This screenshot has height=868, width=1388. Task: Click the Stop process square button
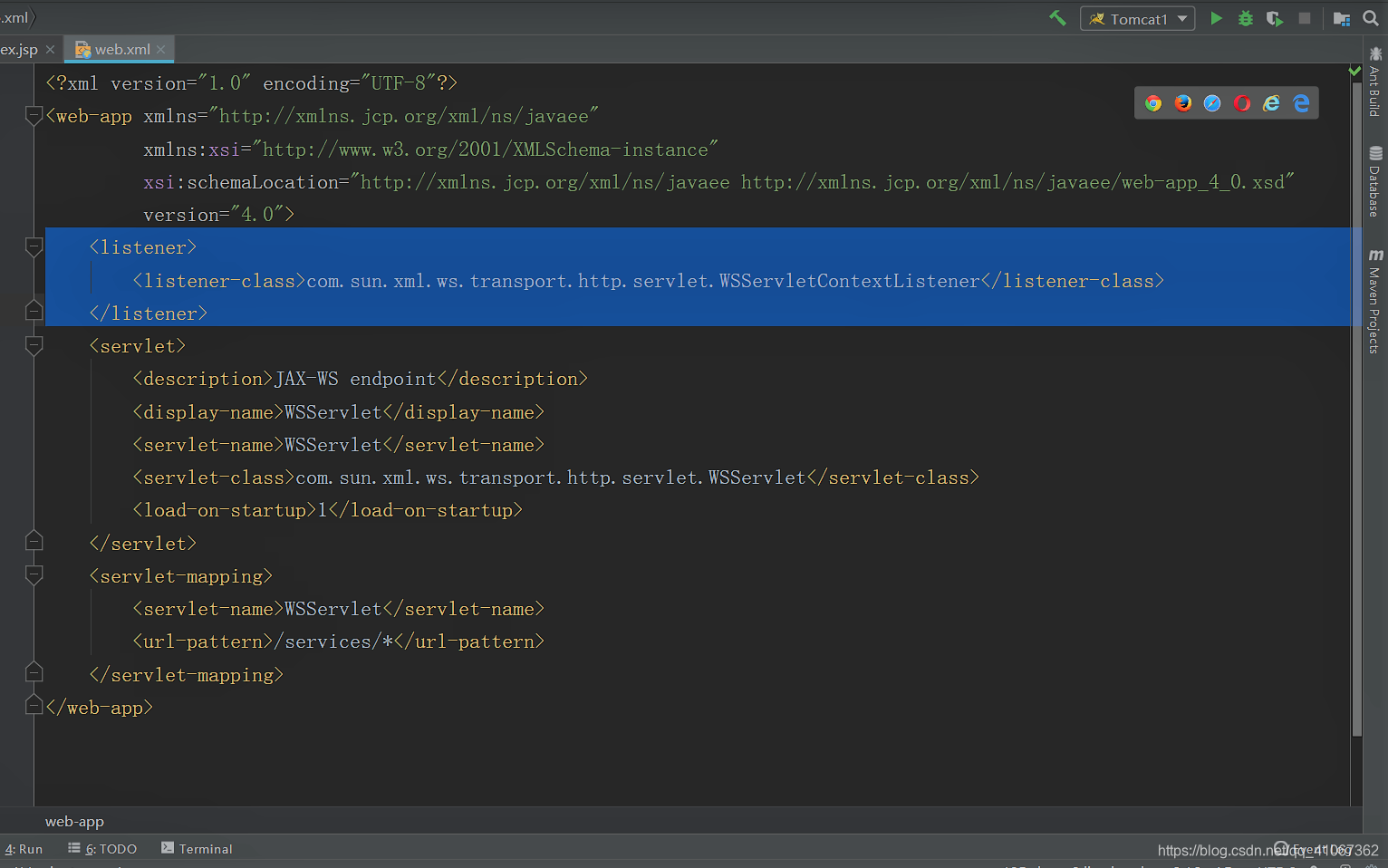[1305, 18]
